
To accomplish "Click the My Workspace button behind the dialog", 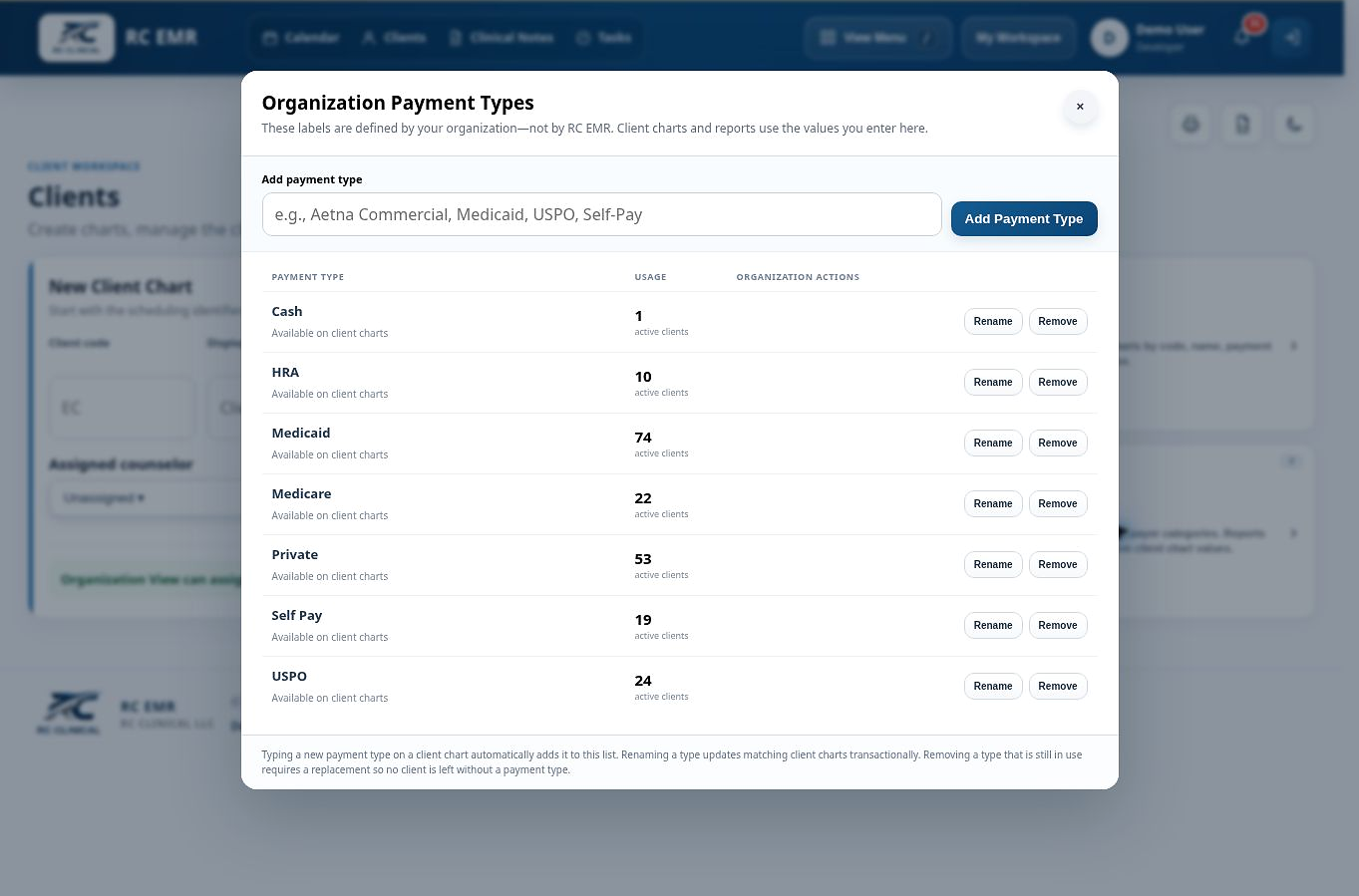I will (1018, 38).
